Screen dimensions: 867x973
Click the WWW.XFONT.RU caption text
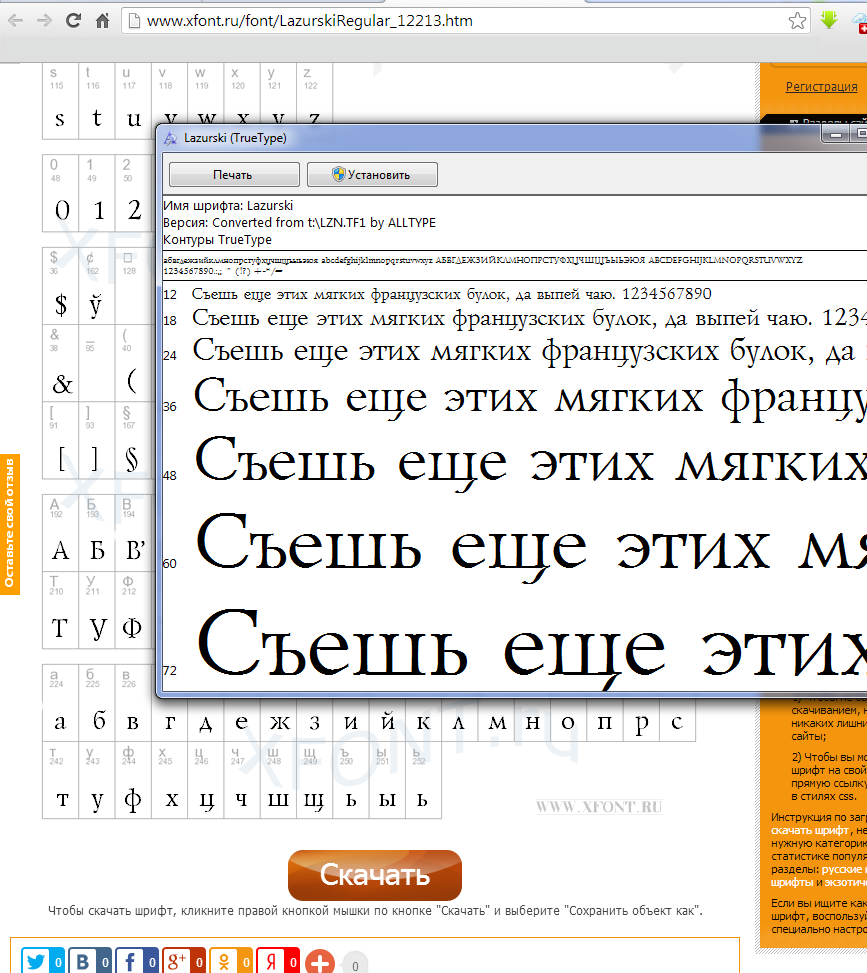[599, 807]
